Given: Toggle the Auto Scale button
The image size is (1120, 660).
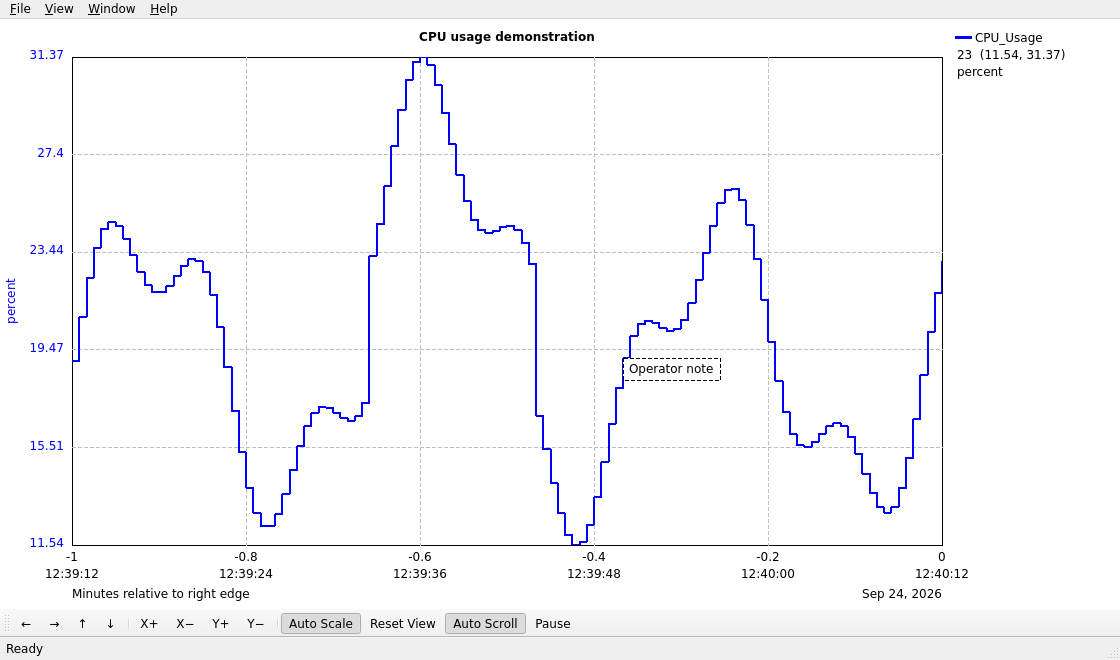Looking at the screenshot, I should point(321,624).
